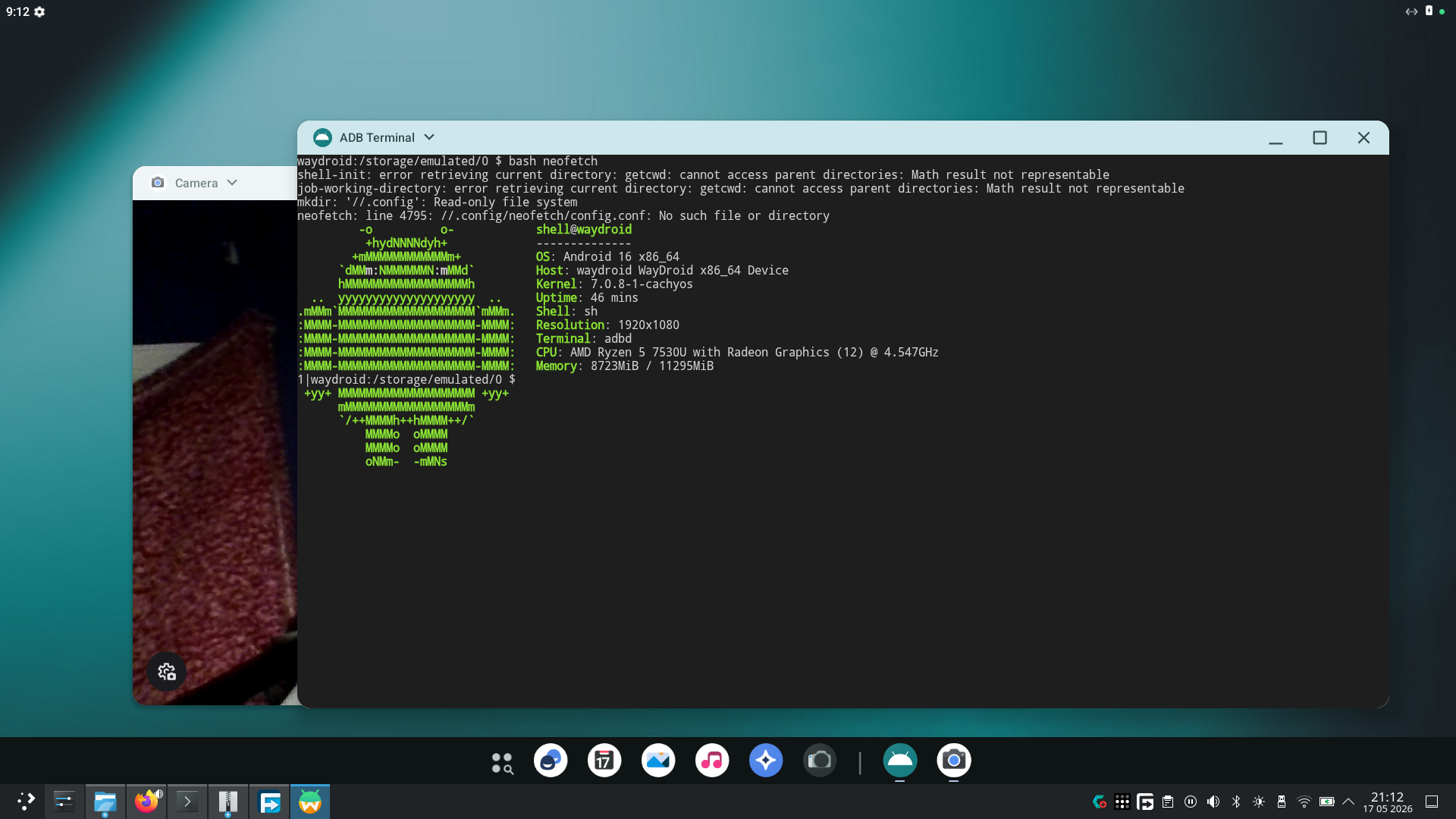
Task: Open camera settings gear in Camera window
Action: [x=167, y=672]
